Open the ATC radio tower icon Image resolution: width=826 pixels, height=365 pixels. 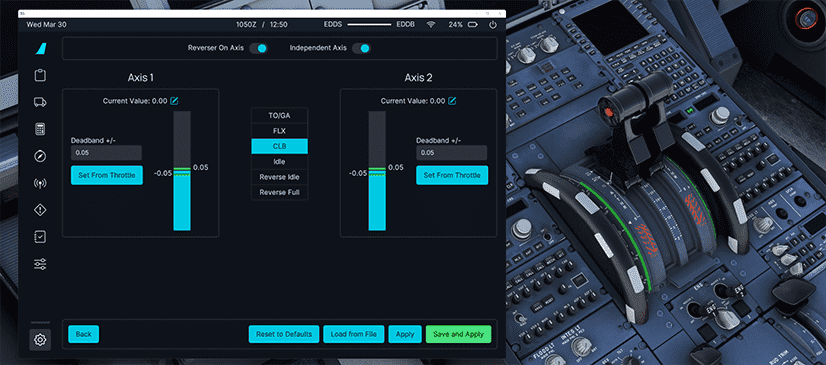[x=40, y=183]
